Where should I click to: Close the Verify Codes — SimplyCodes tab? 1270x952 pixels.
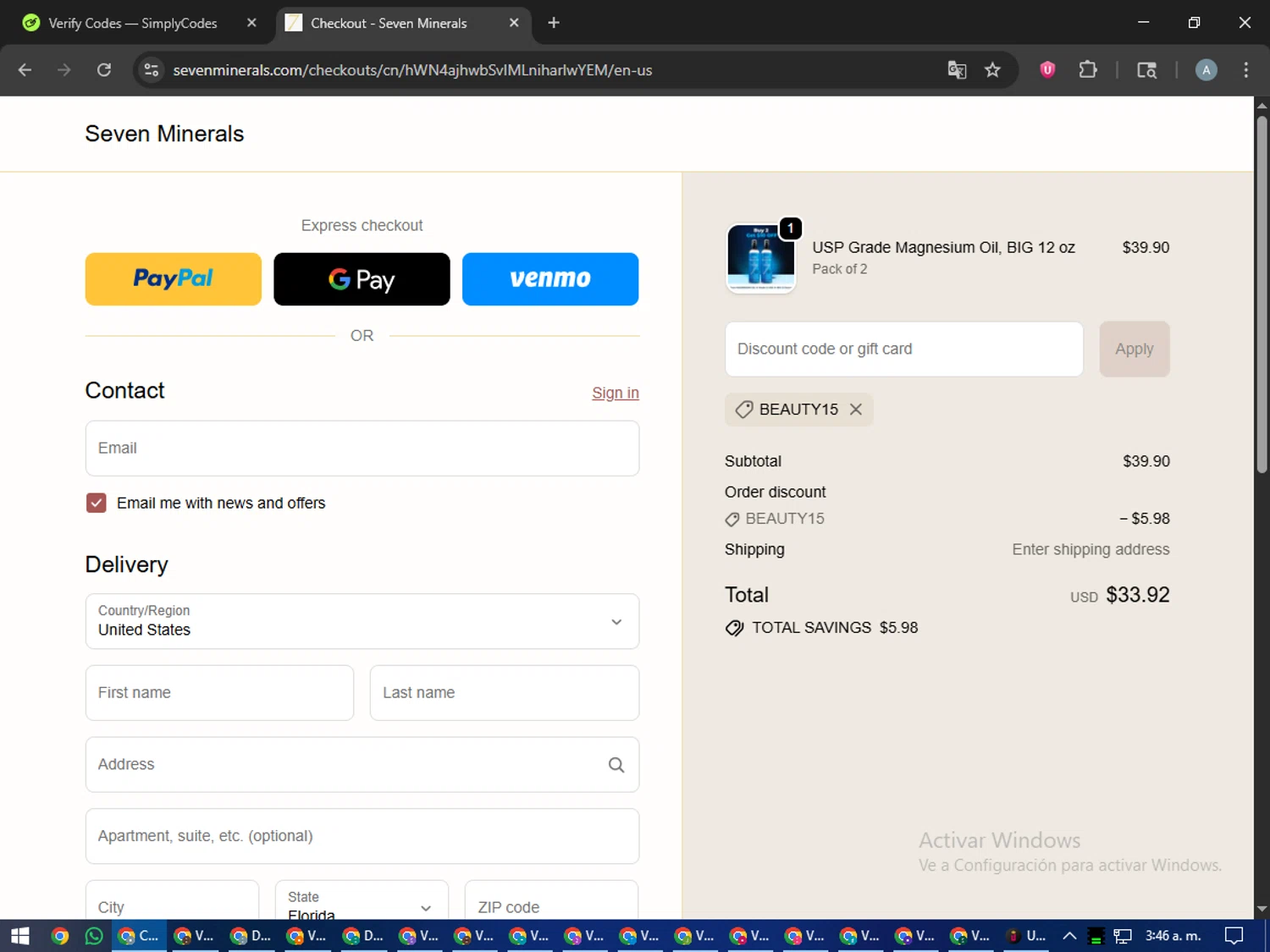(x=251, y=23)
